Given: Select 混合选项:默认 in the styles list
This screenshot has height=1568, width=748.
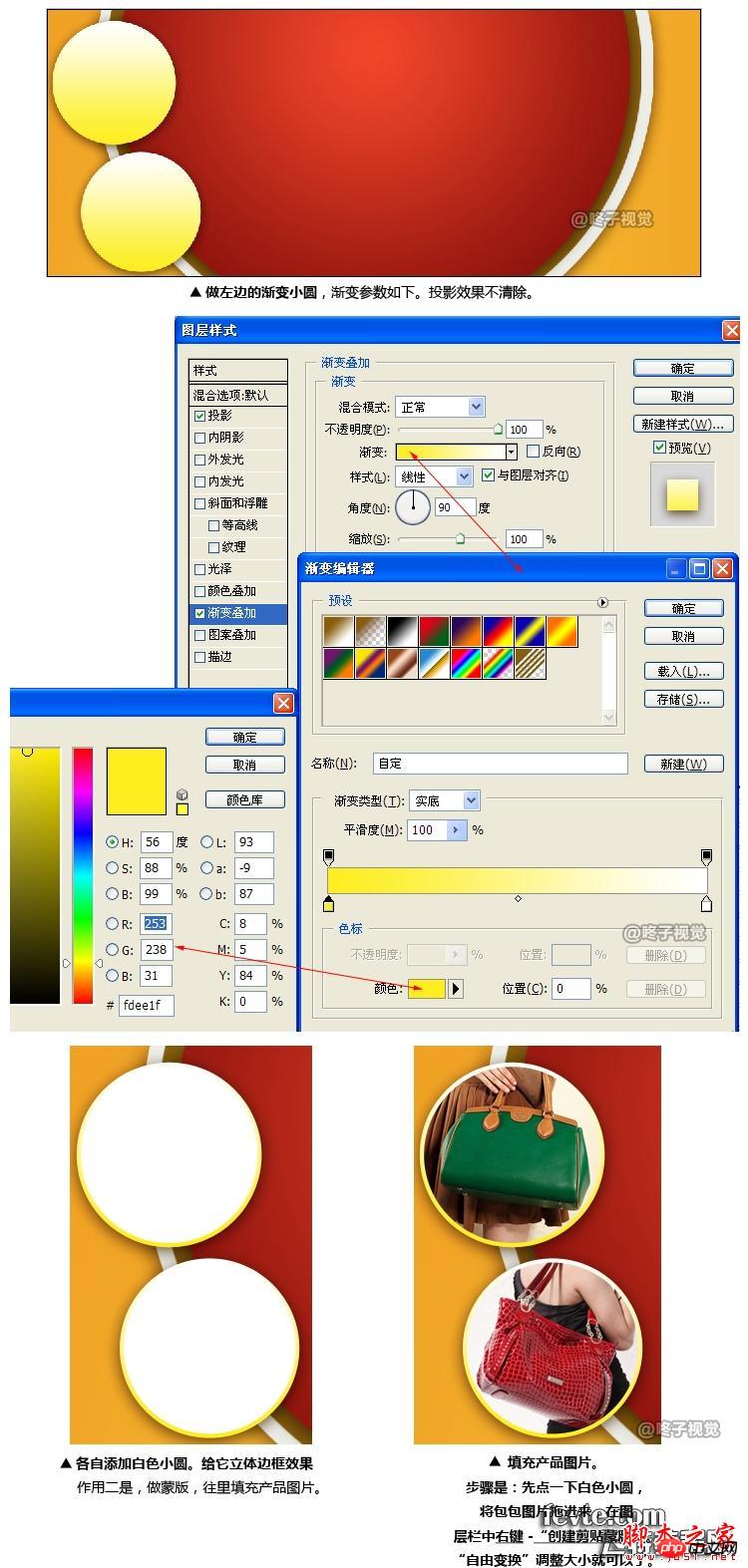Looking at the screenshot, I should [x=238, y=395].
